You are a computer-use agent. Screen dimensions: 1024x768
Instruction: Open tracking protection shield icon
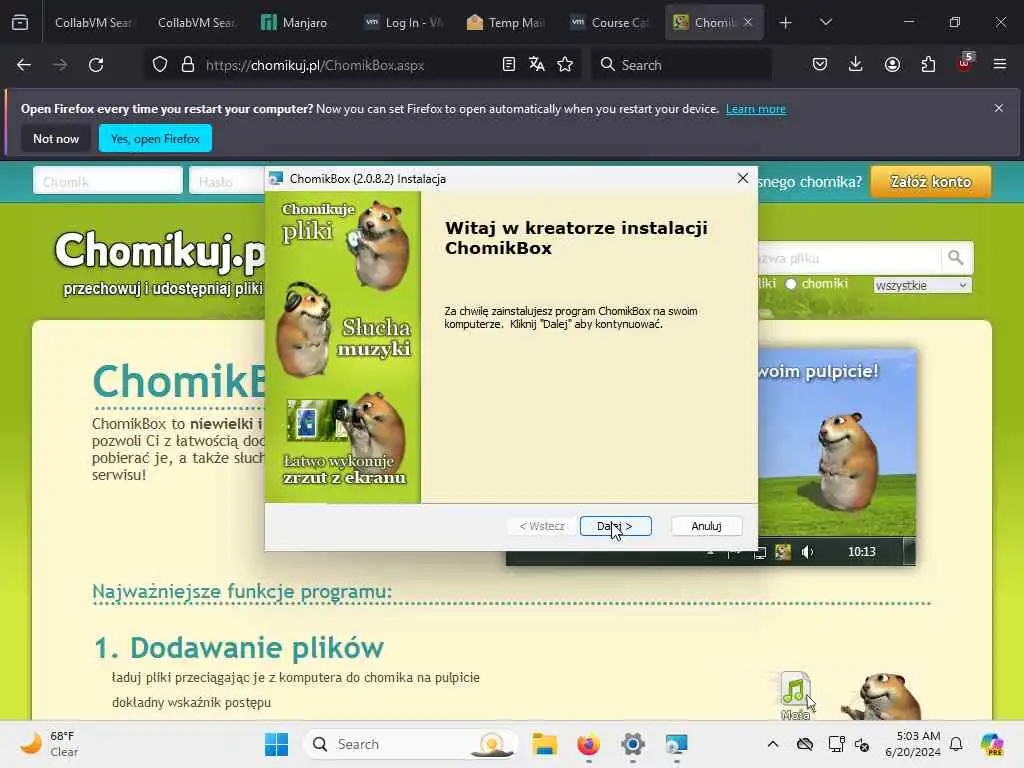coord(160,65)
